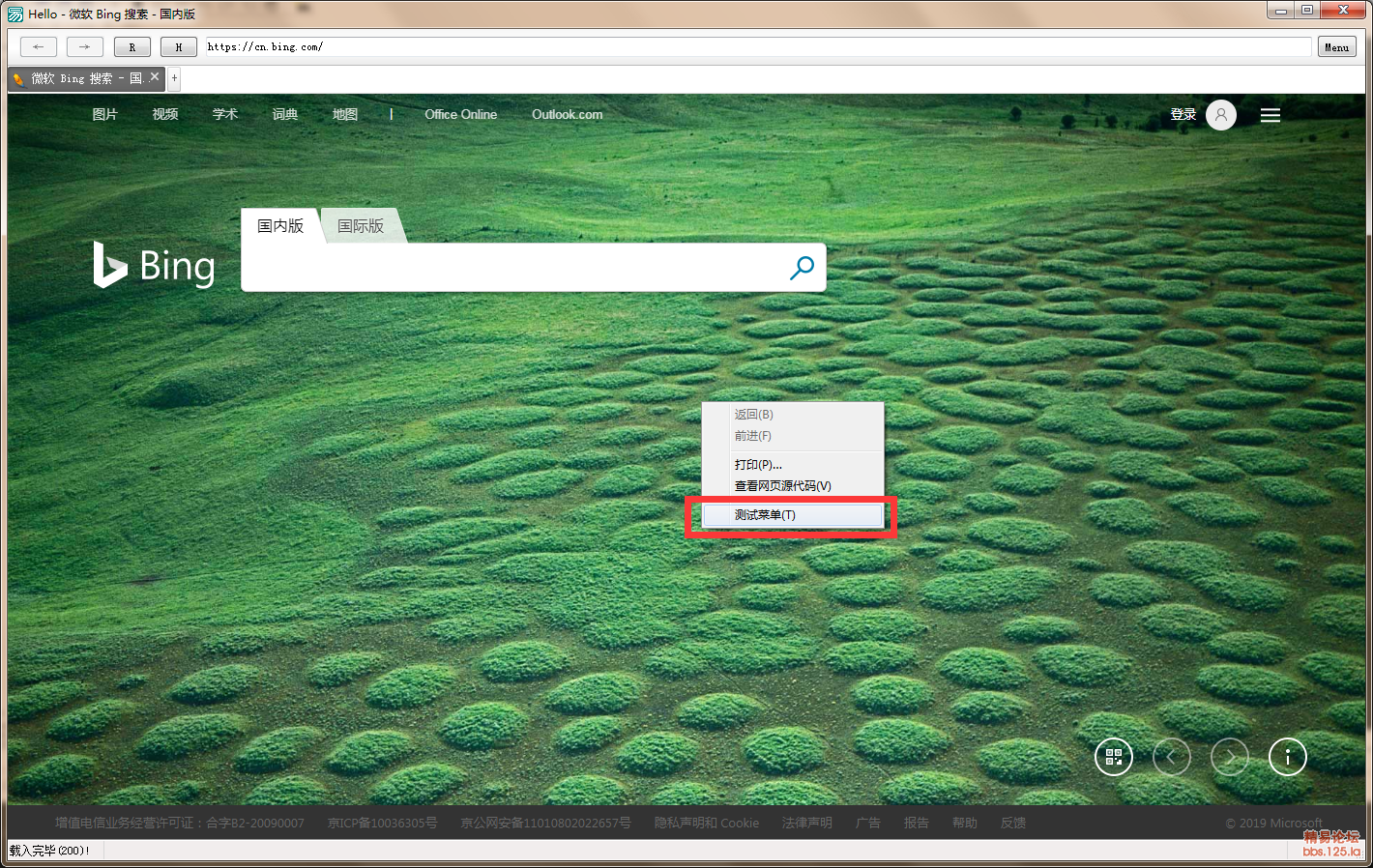This screenshot has height=868, width=1373.
Task: Open the 广告 footer link
Action: coord(868,823)
